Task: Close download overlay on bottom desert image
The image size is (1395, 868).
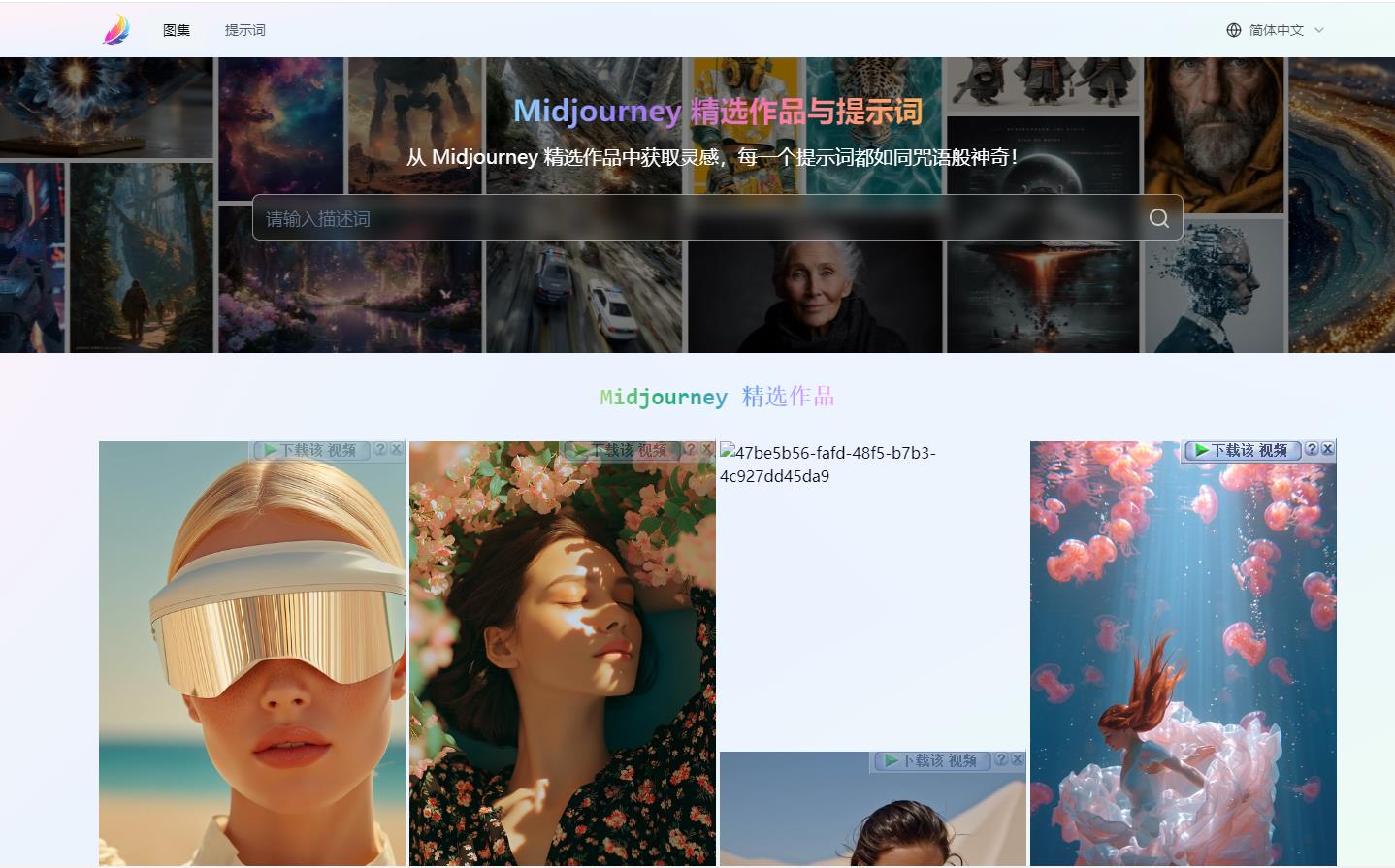Action: click(x=1017, y=760)
